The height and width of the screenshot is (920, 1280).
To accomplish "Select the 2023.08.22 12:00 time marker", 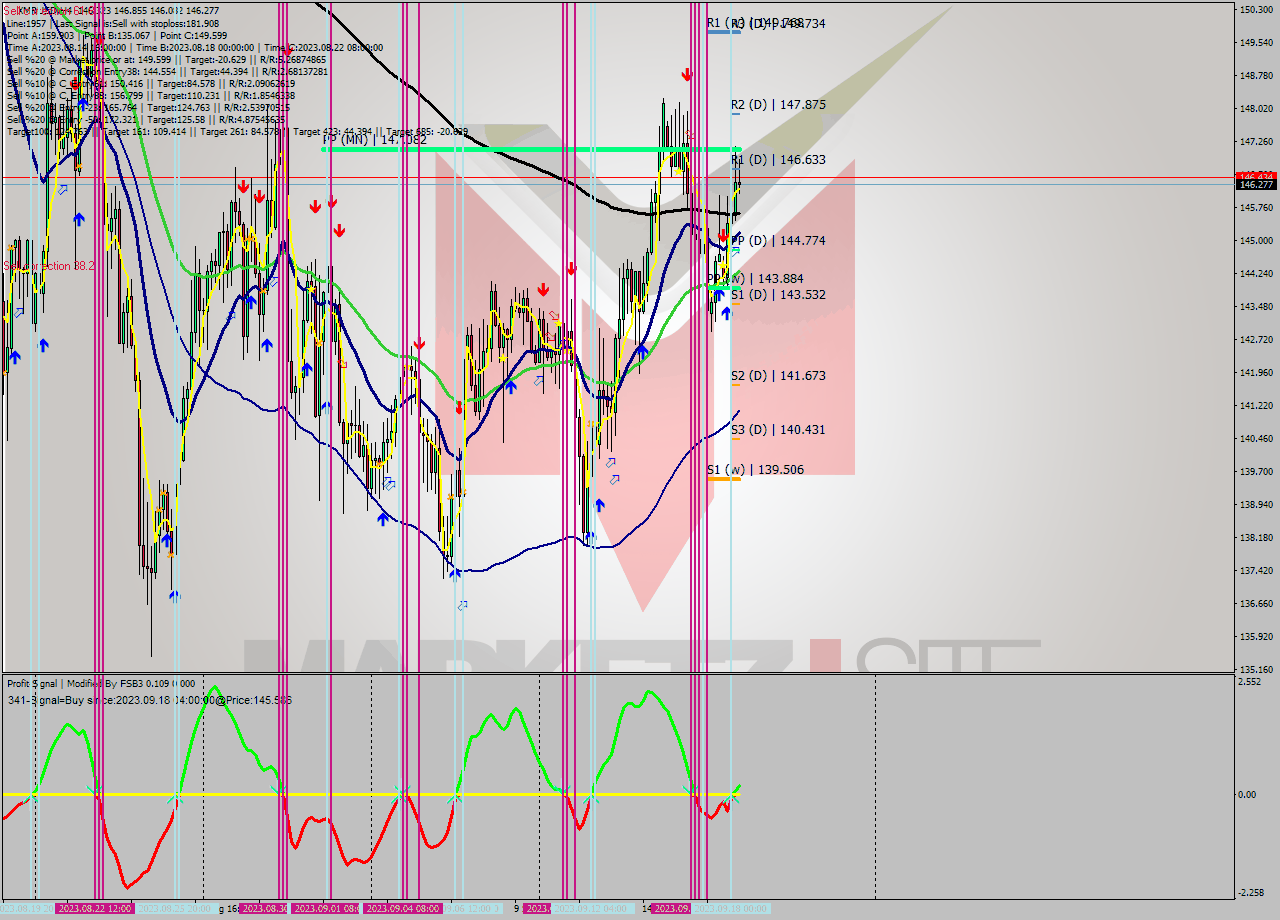I will pyautogui.click(x=95, y=908).
